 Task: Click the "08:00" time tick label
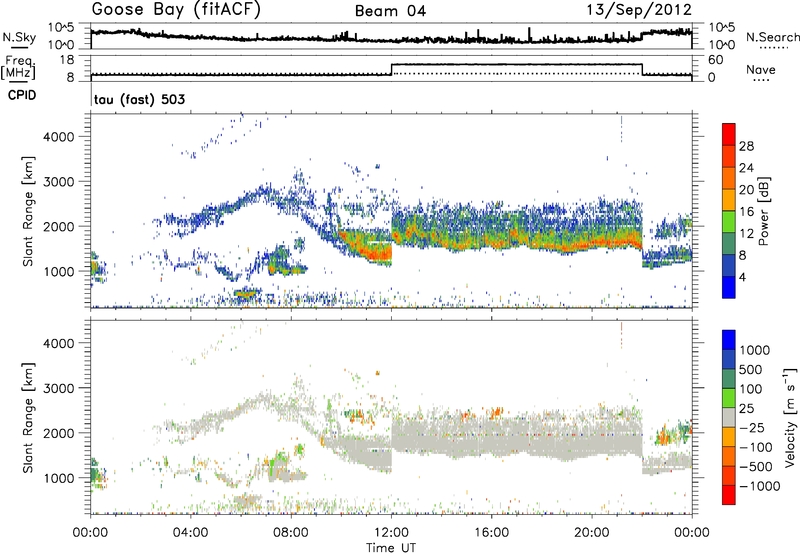tap(291, 533)
